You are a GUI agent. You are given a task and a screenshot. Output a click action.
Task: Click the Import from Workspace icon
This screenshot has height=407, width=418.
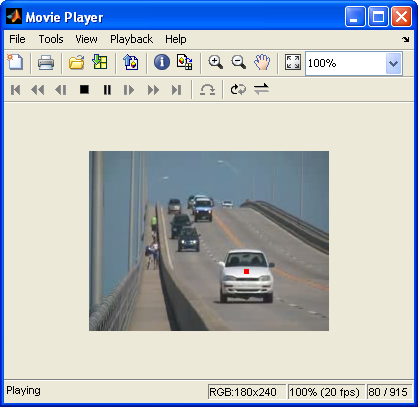tap(100, 62)
